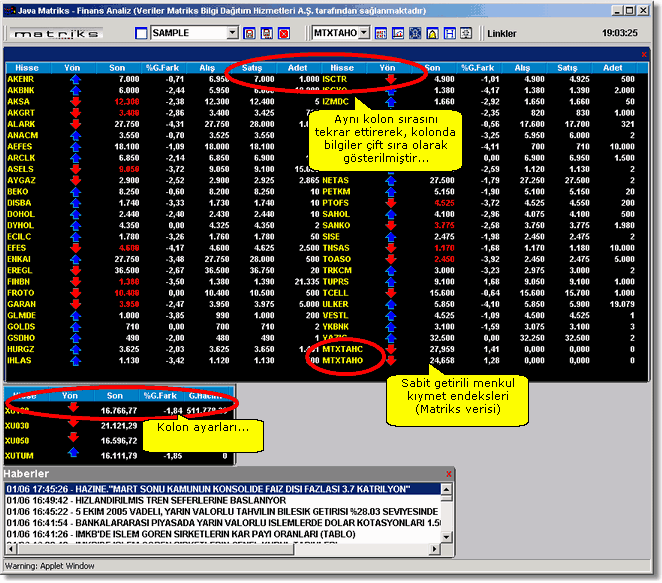Viewport: 662px width, 583px height.
Task: Click the first red icon right of SAMPLE dropdown
Action: tap(248, 33)
